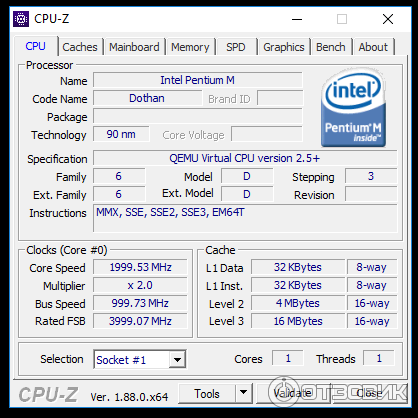
Task: Open the Mainboard tab
Action: pyautogui.click(x=134, y=47)
